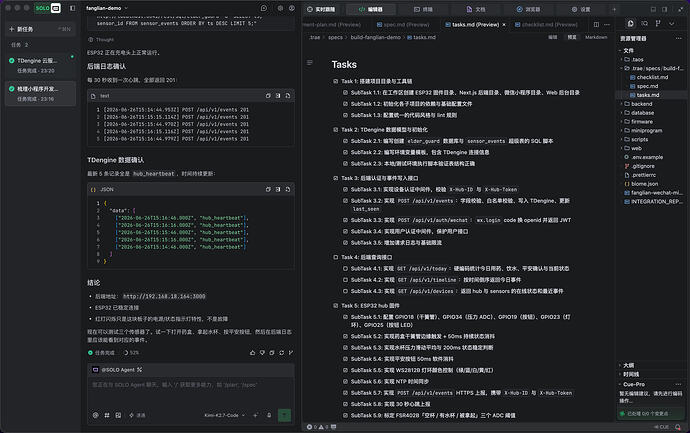Copy the text log code block
This screenshot has width=690, height=433.
268,95
